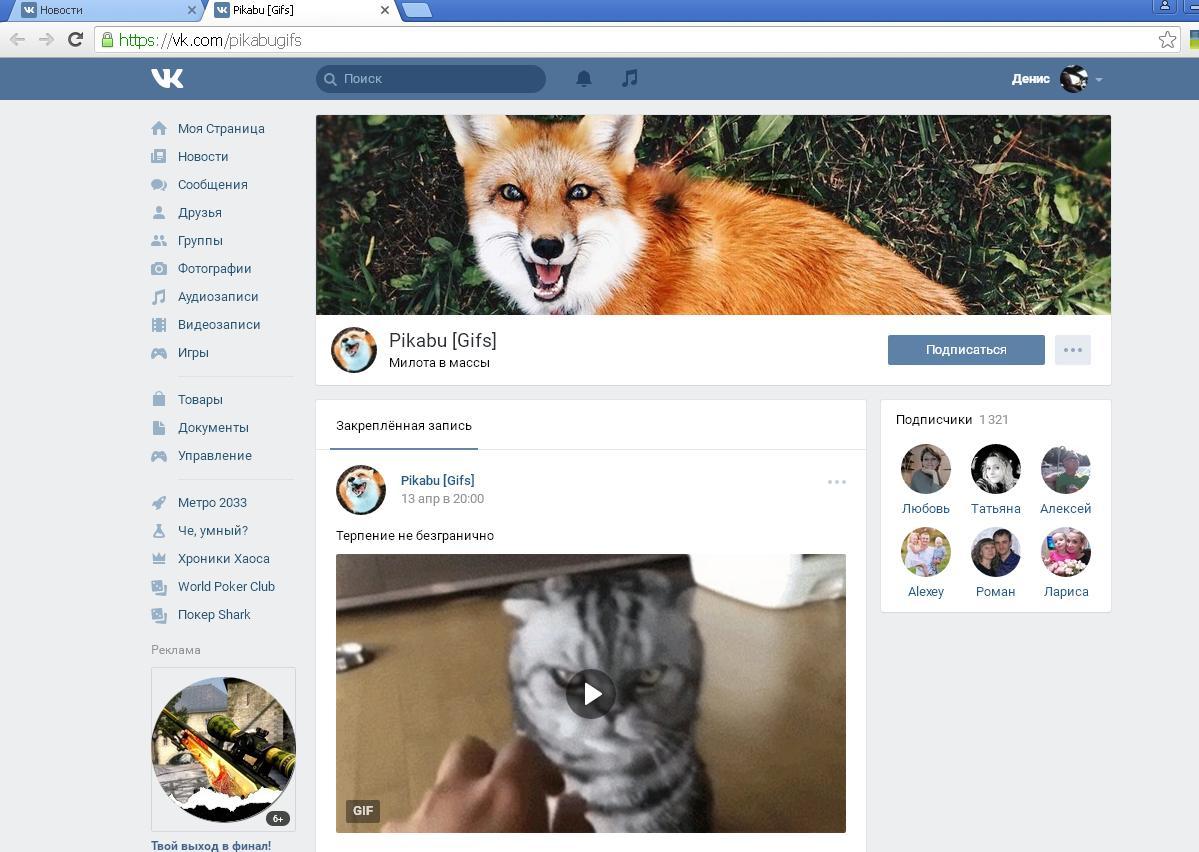Click the crown icon beside Хроники Хаоса

pos(158,559)
